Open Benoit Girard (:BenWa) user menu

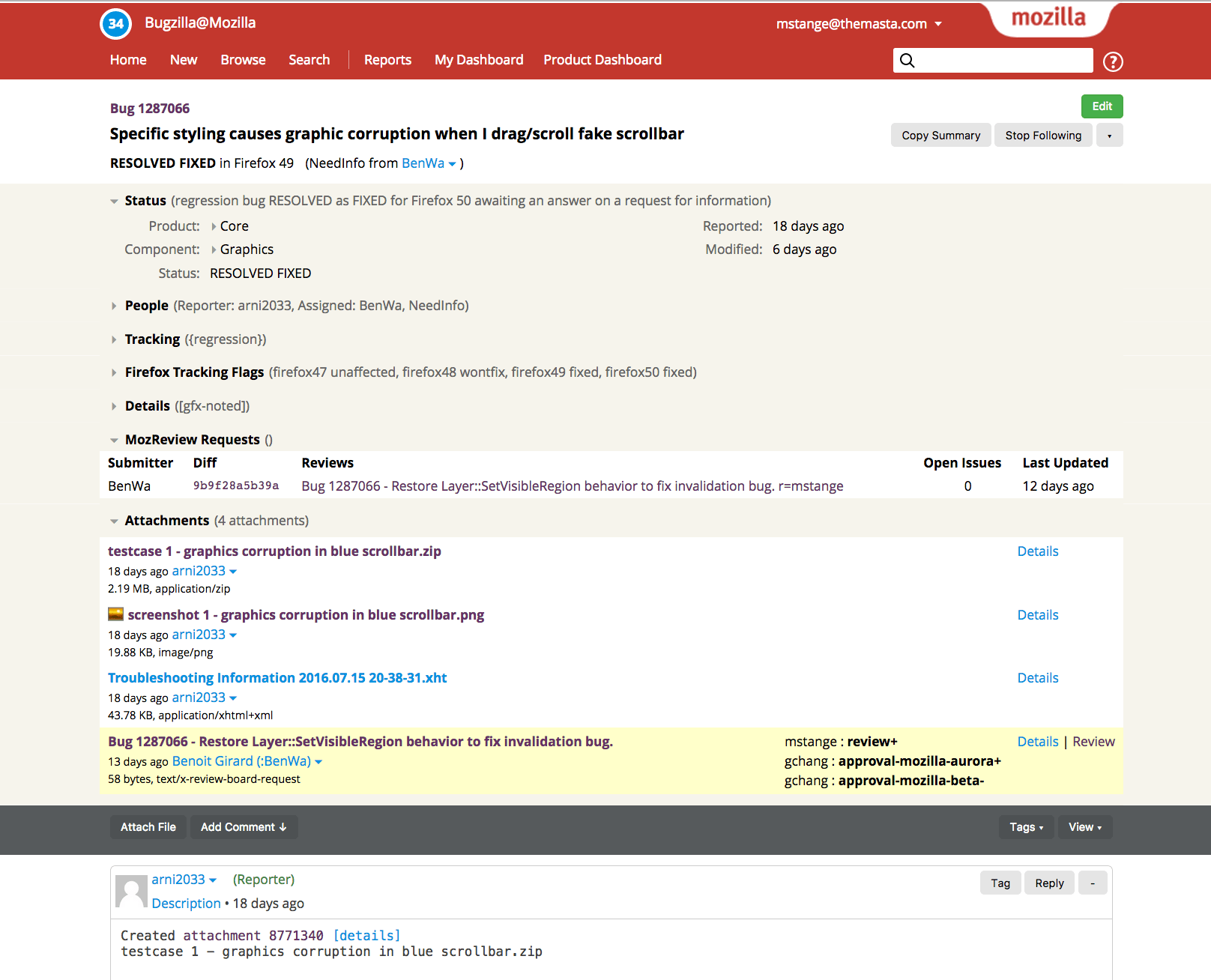247,761
